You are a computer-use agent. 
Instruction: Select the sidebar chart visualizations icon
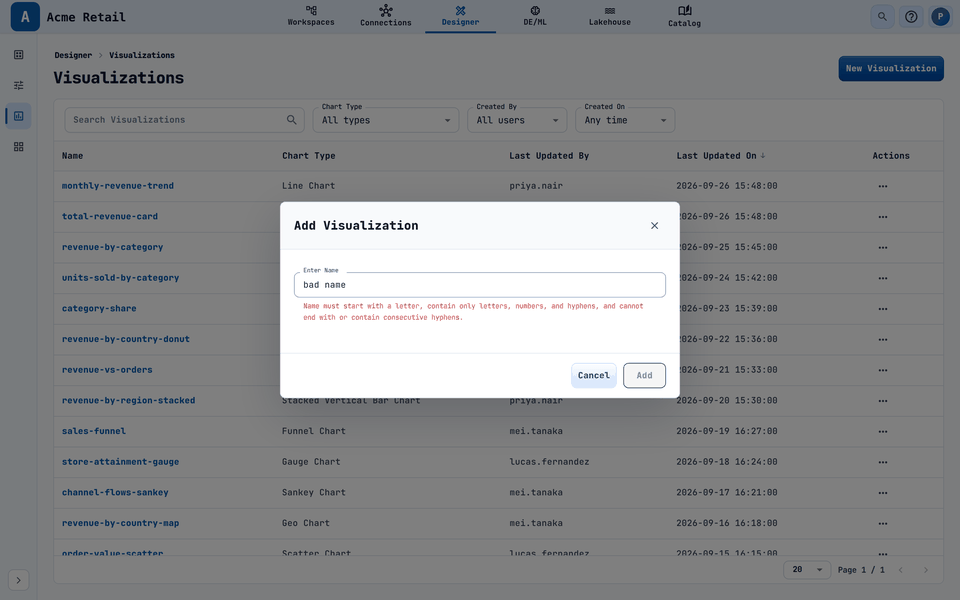[x=18, y=116]
